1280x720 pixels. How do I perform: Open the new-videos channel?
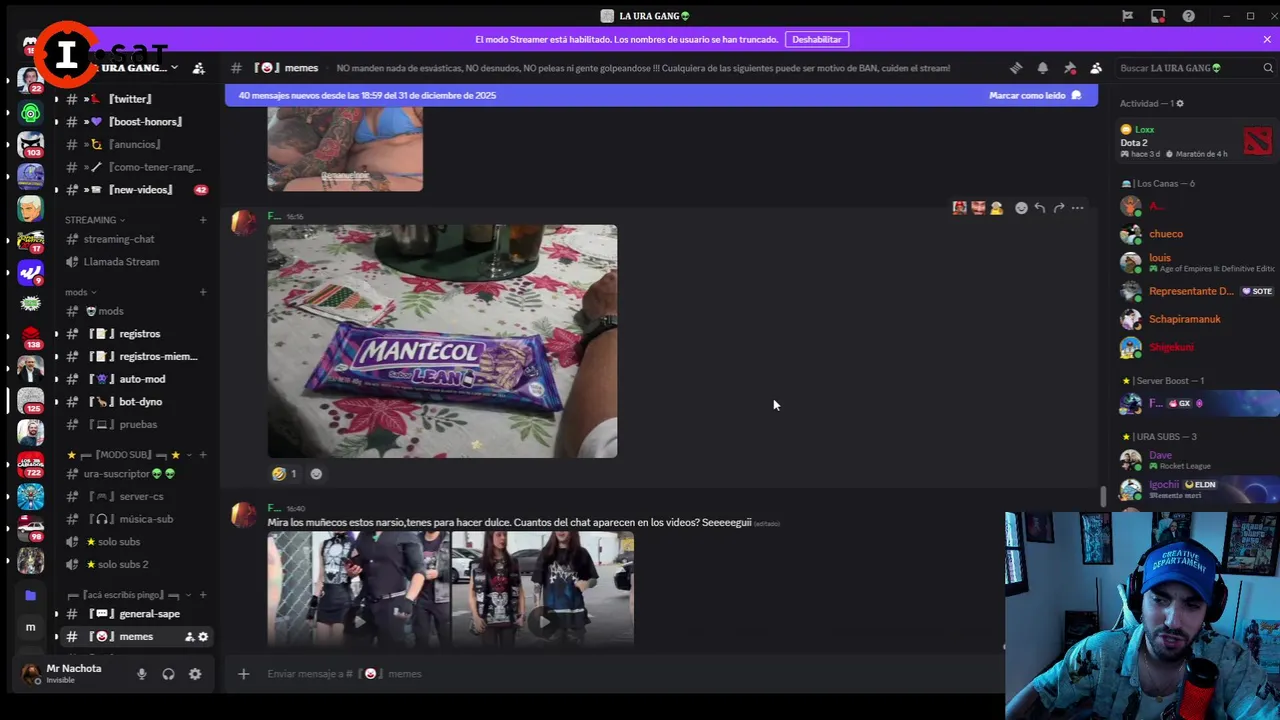pyautogui.click(x=135, y=190)
